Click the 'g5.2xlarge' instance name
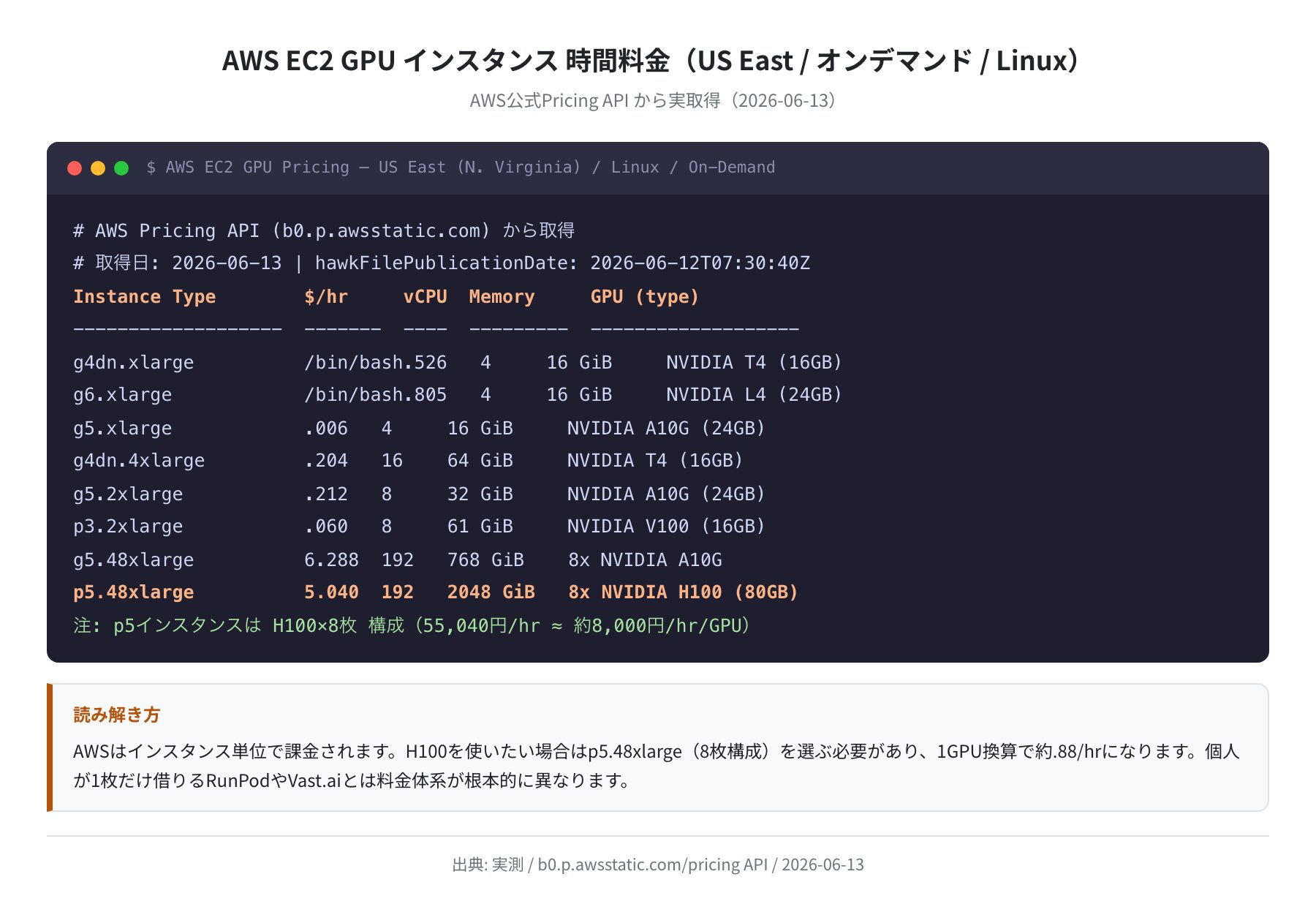The height and width of the screenshot is (904, 1316). pyautogui.click(x=128, y=494)
